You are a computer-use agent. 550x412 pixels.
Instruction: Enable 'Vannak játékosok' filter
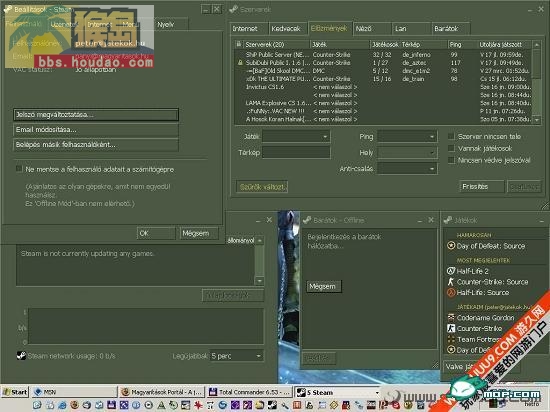451,148
